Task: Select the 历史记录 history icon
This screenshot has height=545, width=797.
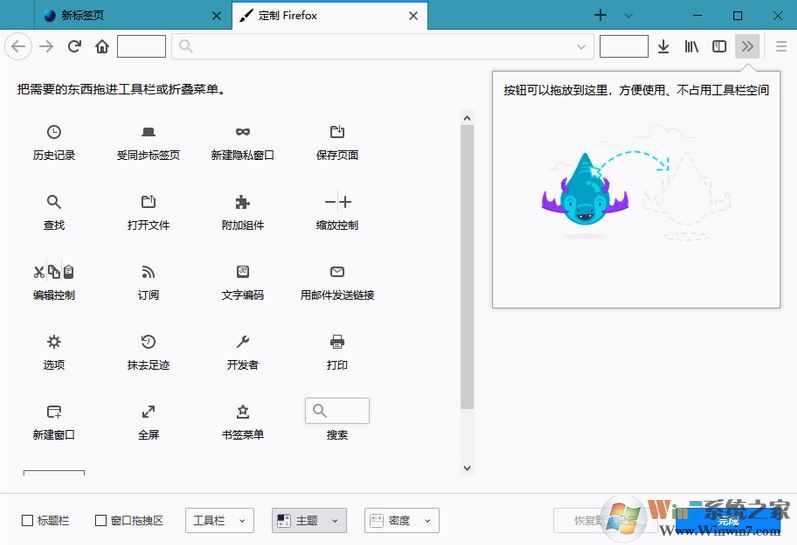Action: coord(54,132)
